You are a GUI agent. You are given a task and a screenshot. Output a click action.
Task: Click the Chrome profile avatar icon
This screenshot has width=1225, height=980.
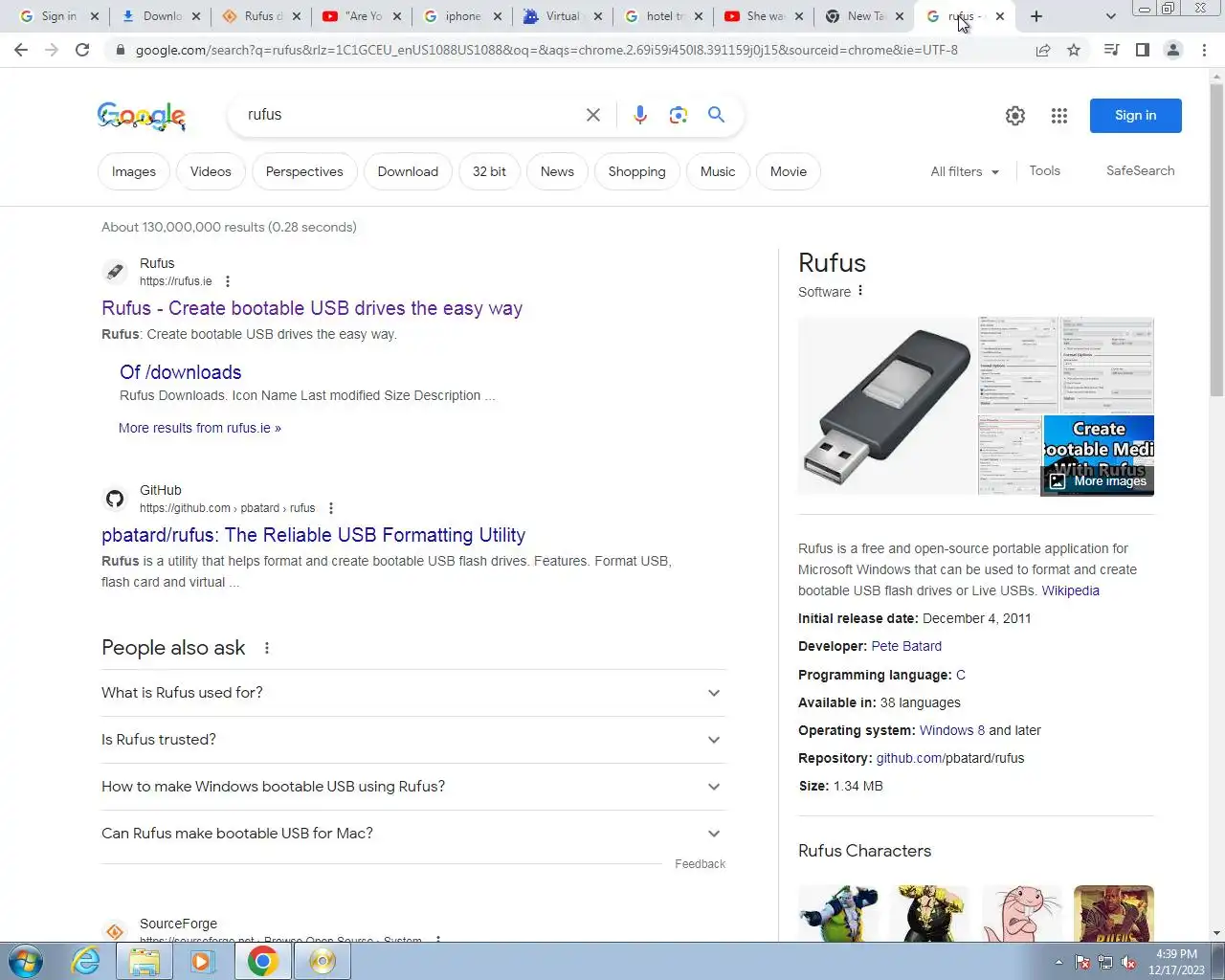pyautogui.click(x=1172, y=50)
